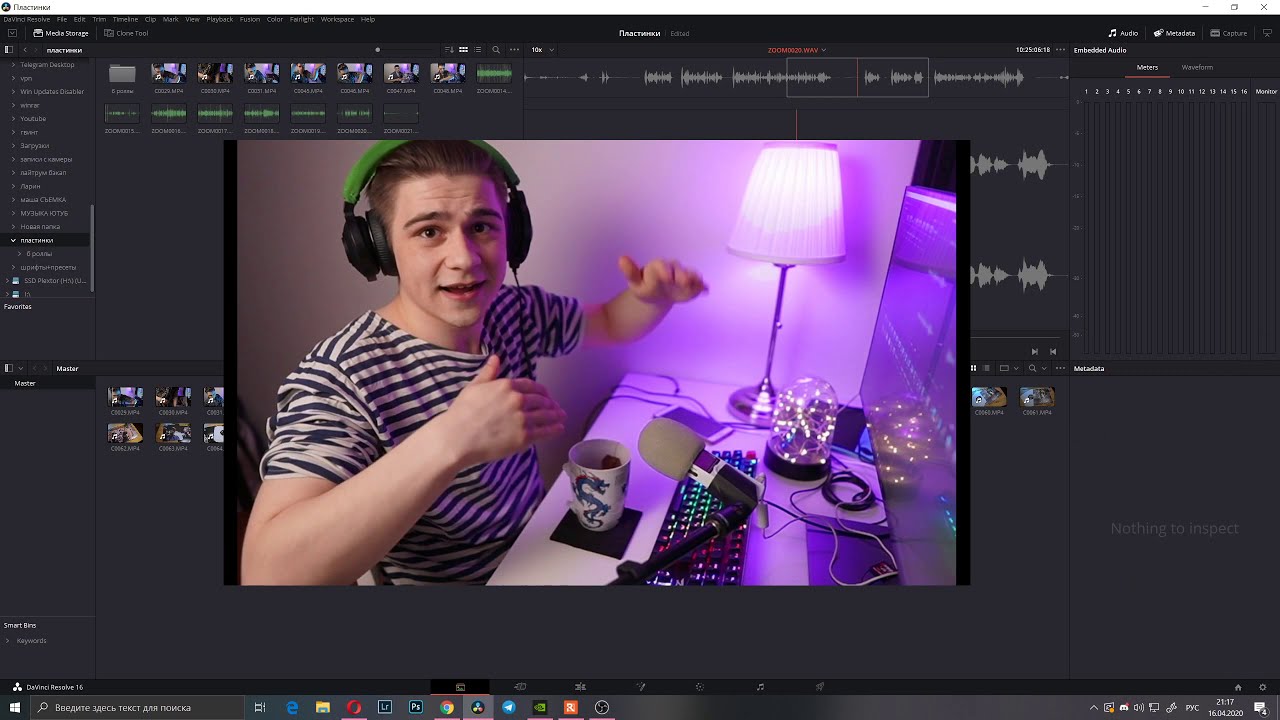Open the Workspace menu
The height and width of the screenshot is (720, 1280).
(337, 19)
